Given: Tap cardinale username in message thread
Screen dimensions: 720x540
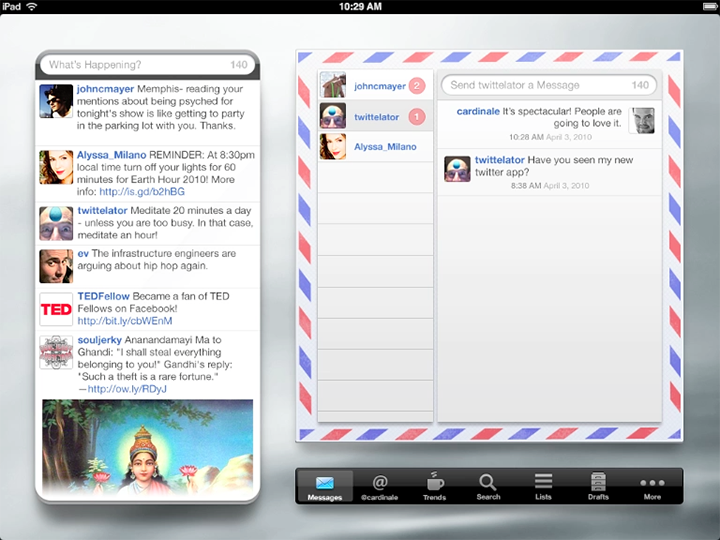Looking at the screenshot, I should point(478,112).
